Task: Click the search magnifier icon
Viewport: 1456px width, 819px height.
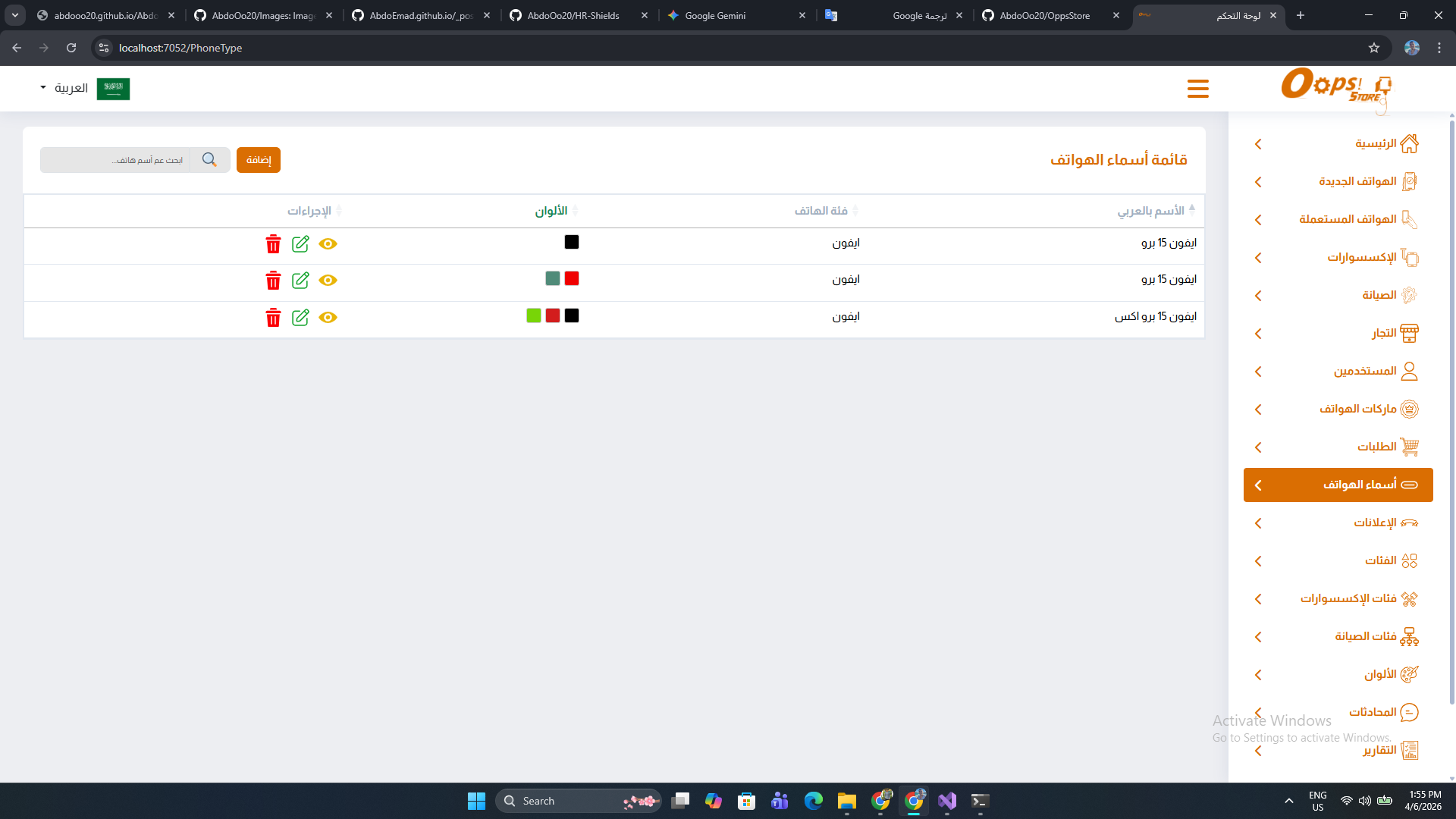Action: click(x=209, y=160)
